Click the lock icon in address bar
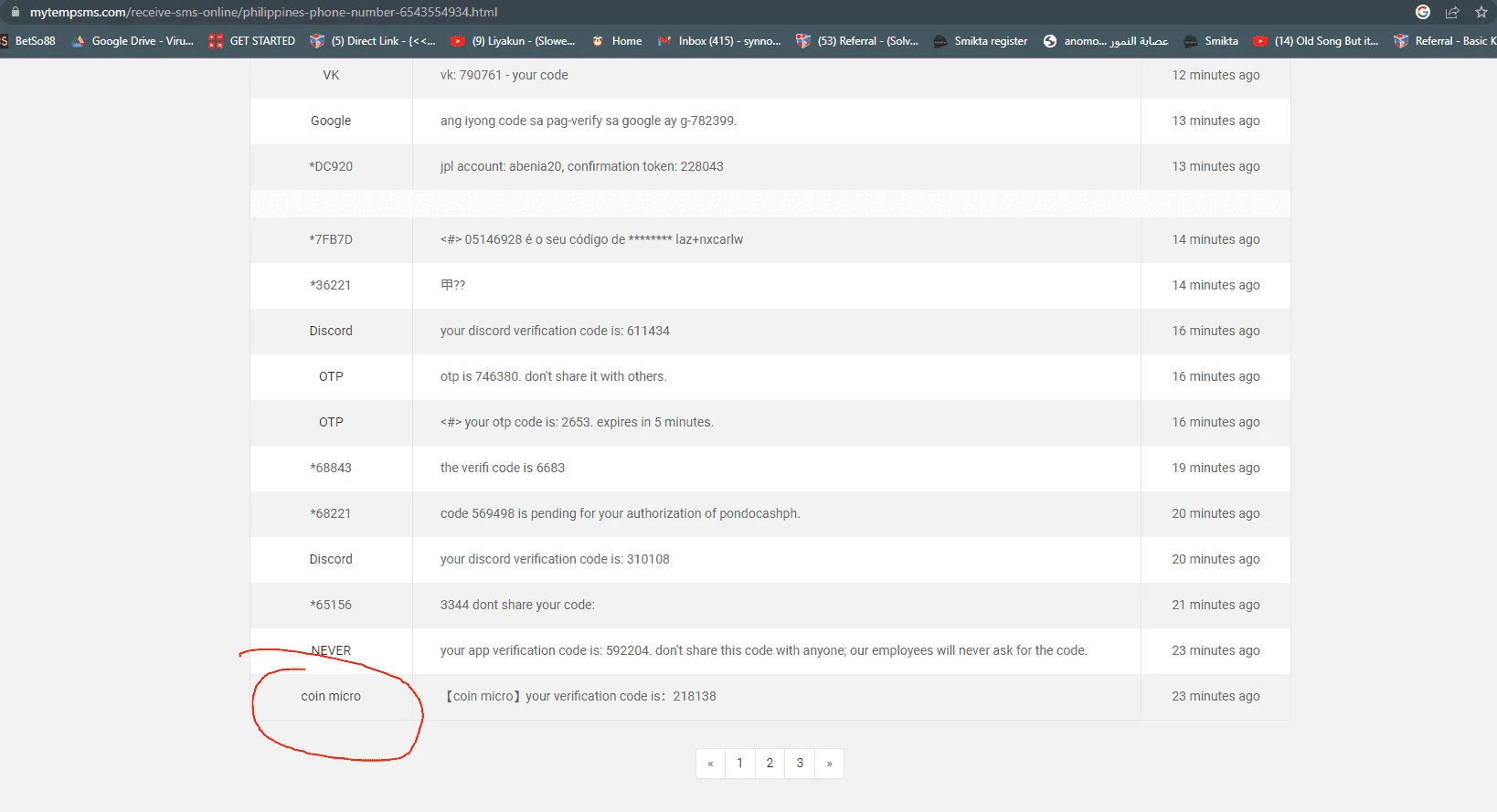Viewport: 1497px width, 812px height. click(15, 12)
